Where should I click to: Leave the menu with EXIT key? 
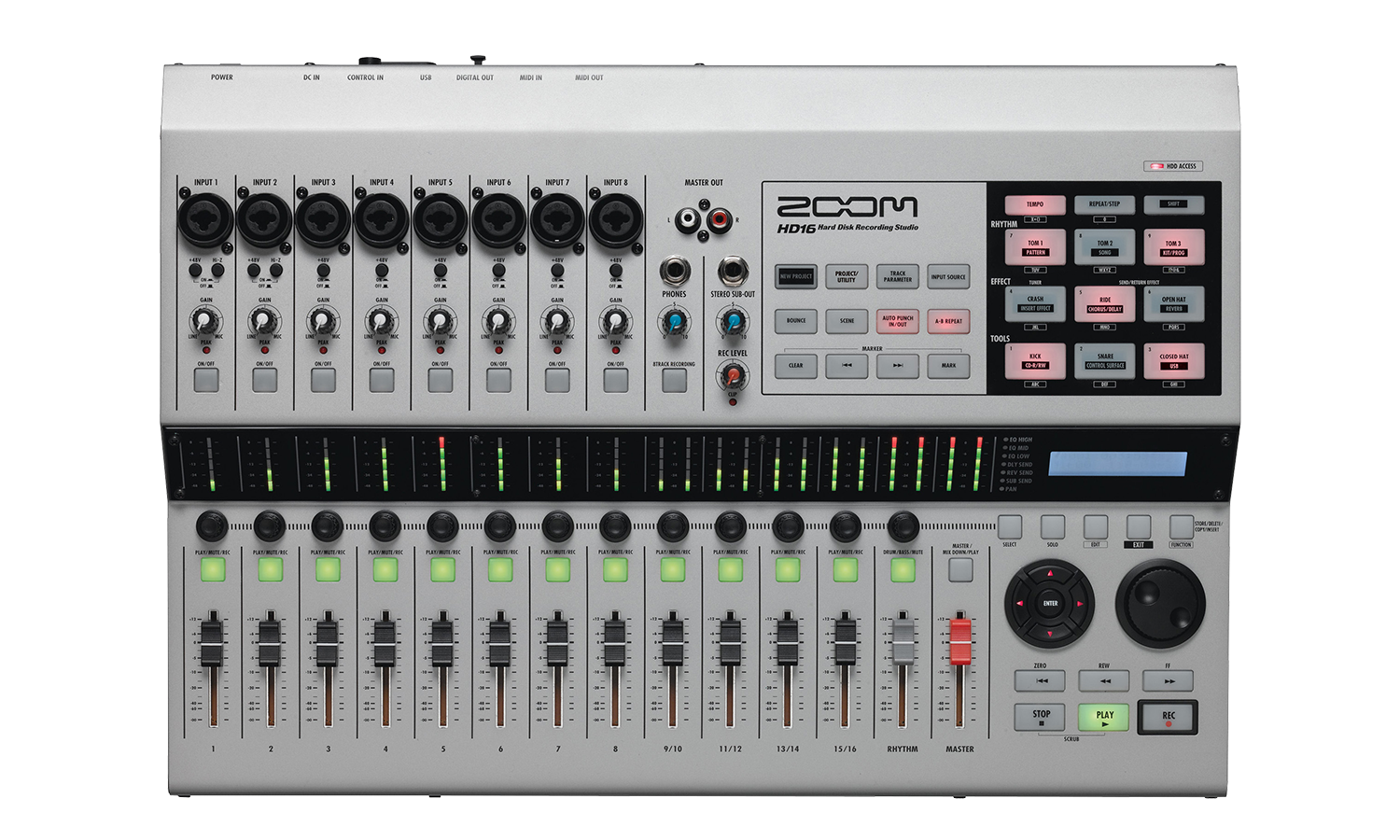click(1139, 526)
